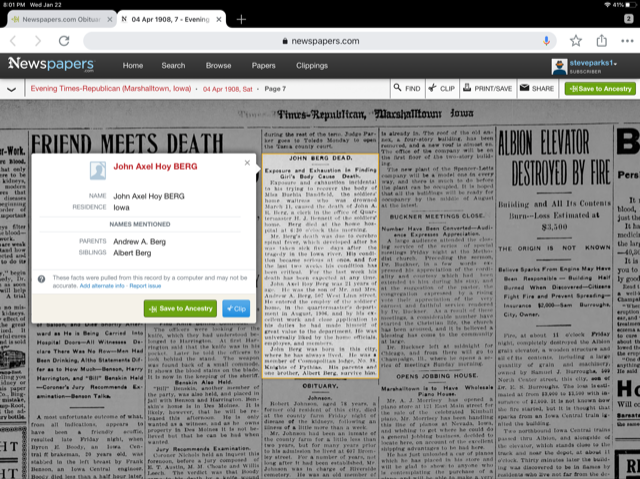The image size is (640, 479).
Task: Go forward with the browser forward arrow
Action: 38,41
